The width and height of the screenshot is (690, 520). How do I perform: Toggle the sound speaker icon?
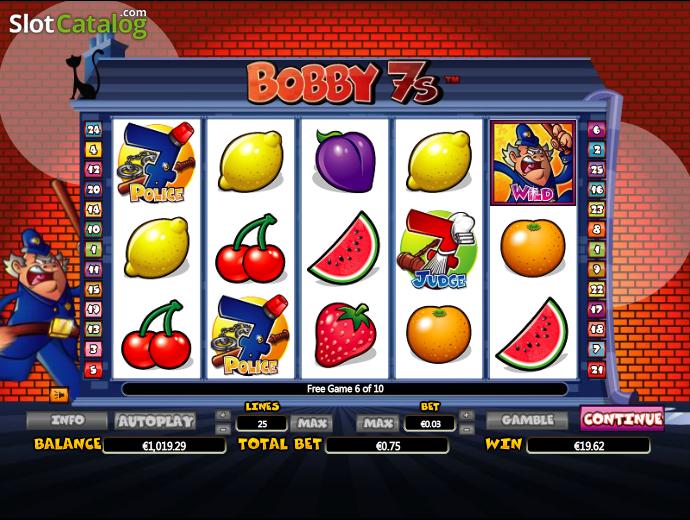pos(59,395)
